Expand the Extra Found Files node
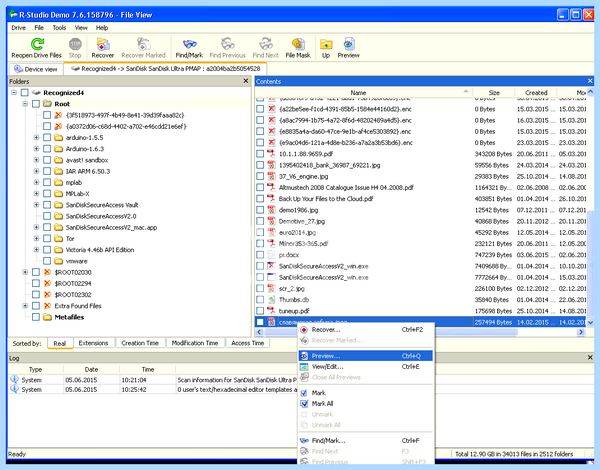The image size is (600, 470). pos(25,306)
